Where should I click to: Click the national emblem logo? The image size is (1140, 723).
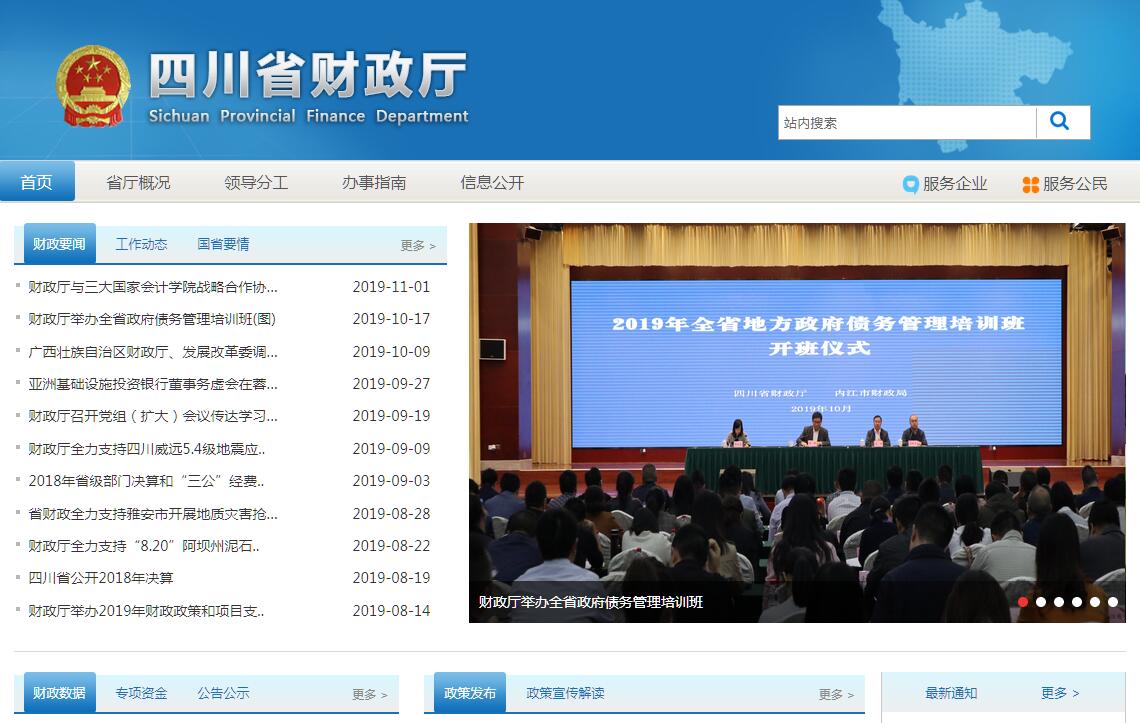93,86
